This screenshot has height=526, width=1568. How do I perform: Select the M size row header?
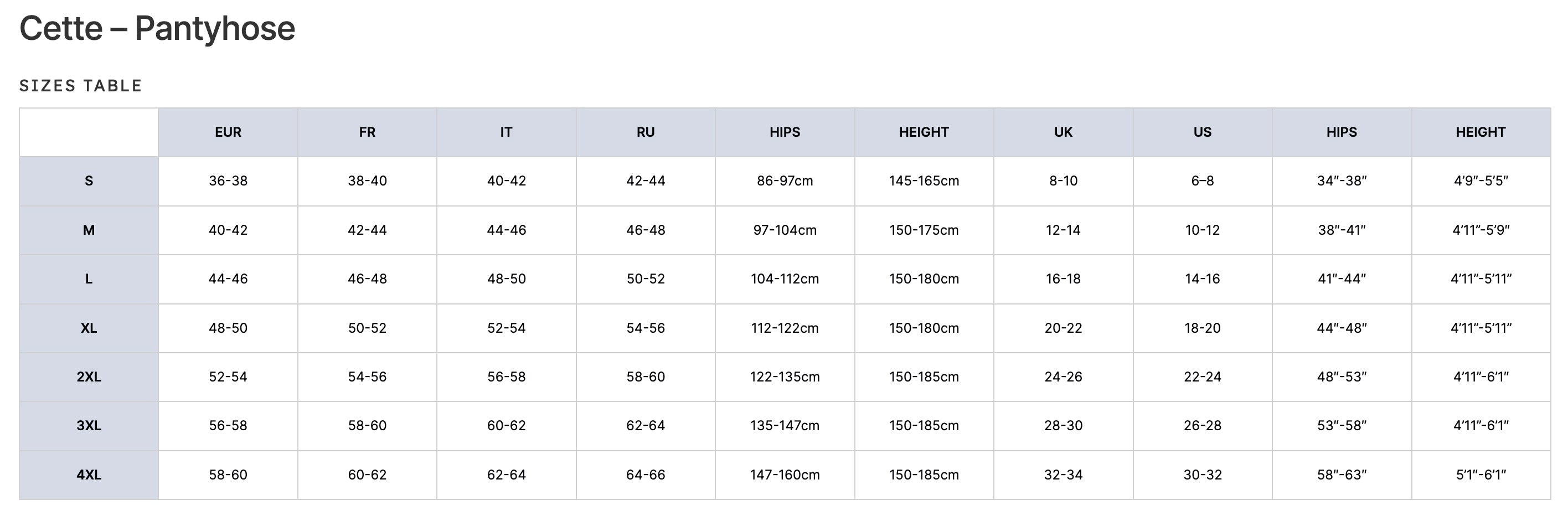coord(89,230)
